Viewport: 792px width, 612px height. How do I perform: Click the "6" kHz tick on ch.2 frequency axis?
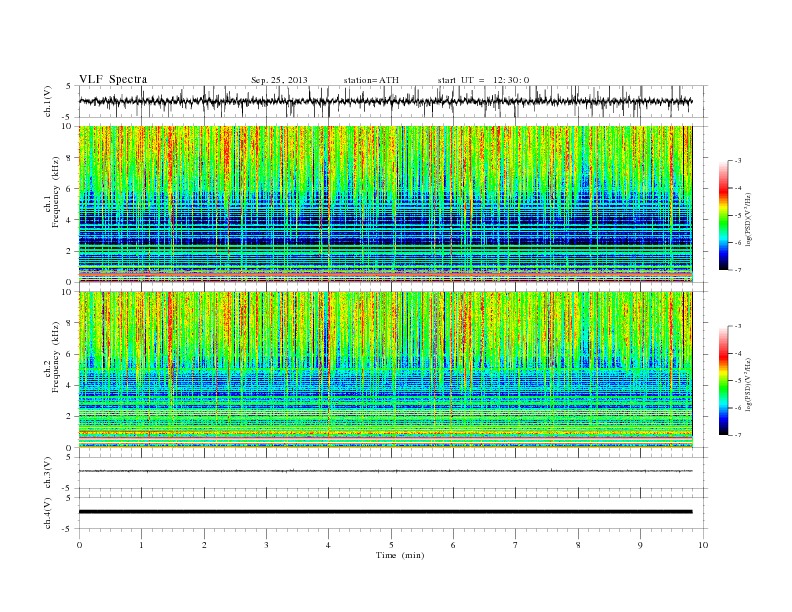(70, 354)
